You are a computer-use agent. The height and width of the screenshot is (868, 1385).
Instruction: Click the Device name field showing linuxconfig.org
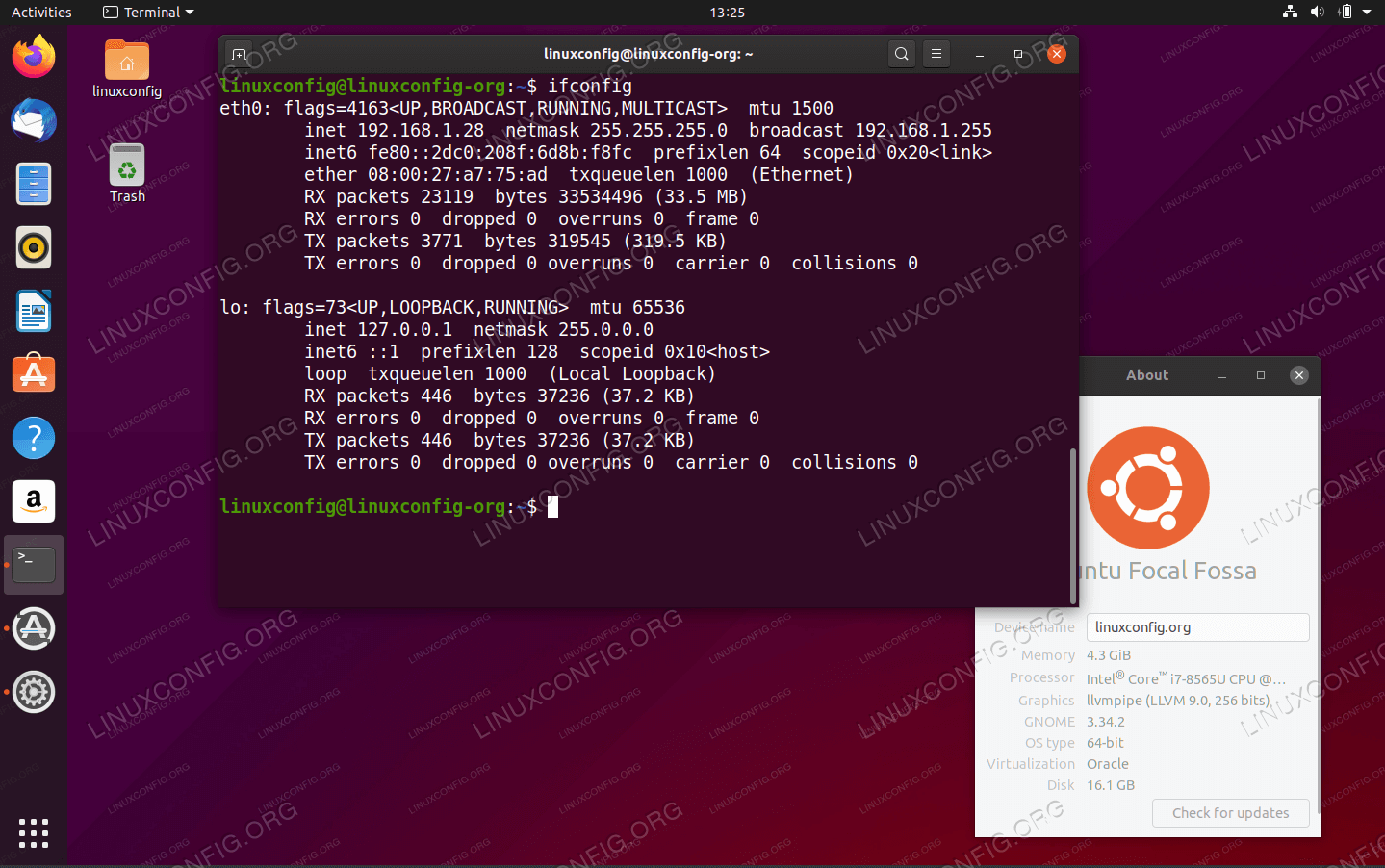(x=1197, y=626)
